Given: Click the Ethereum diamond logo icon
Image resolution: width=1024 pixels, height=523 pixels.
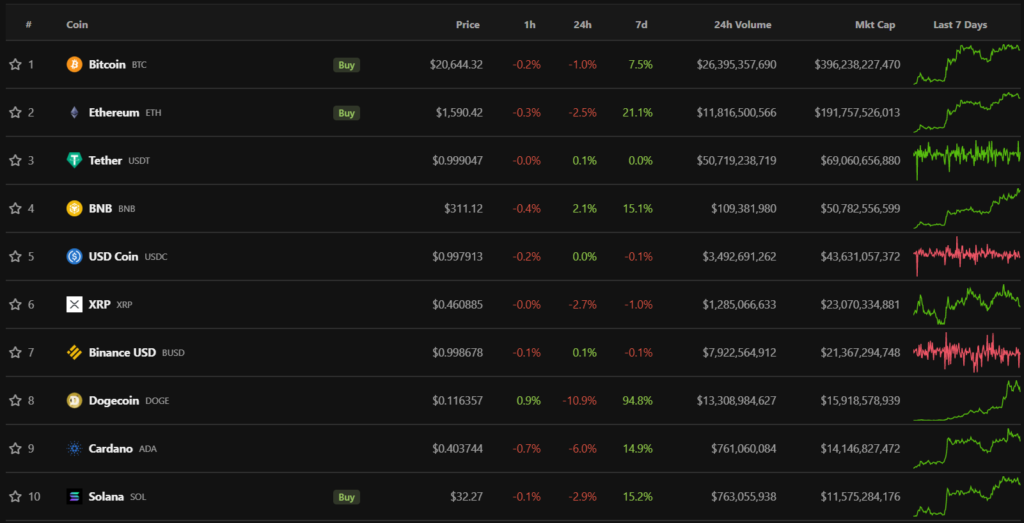Looking at the screenshot, I should point(74,113).
